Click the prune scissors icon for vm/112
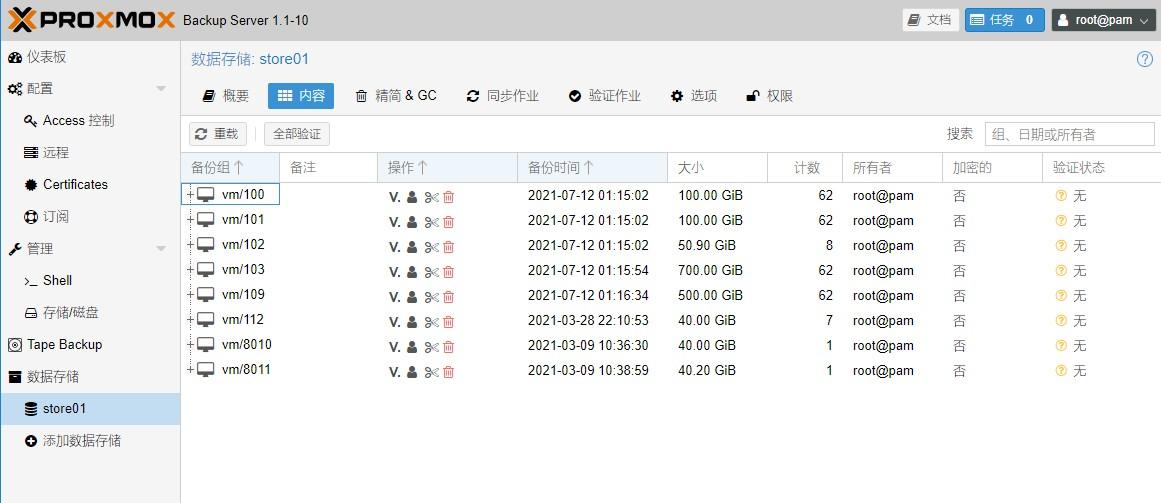 click(x=431, y=322)
